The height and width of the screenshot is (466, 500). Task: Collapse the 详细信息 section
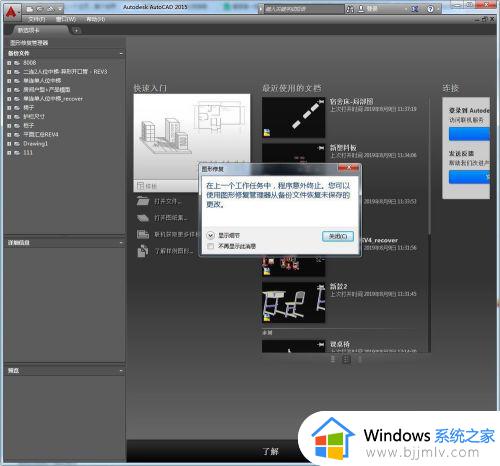click(121, 243)
